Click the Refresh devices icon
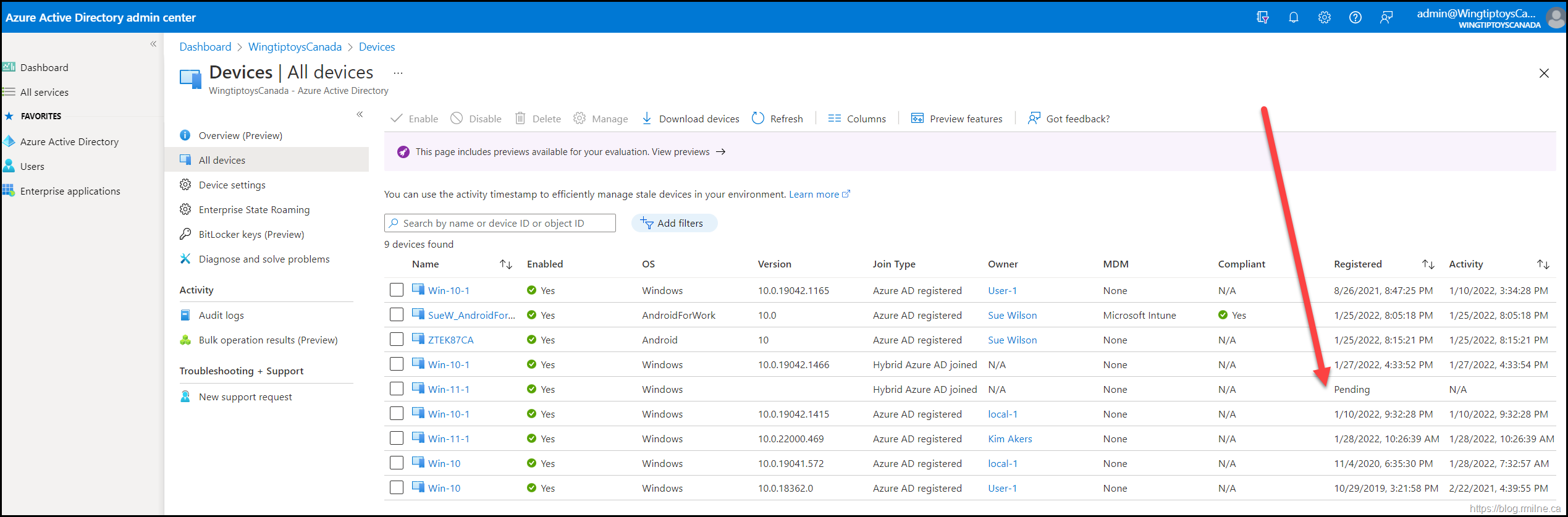 [757, 119]
